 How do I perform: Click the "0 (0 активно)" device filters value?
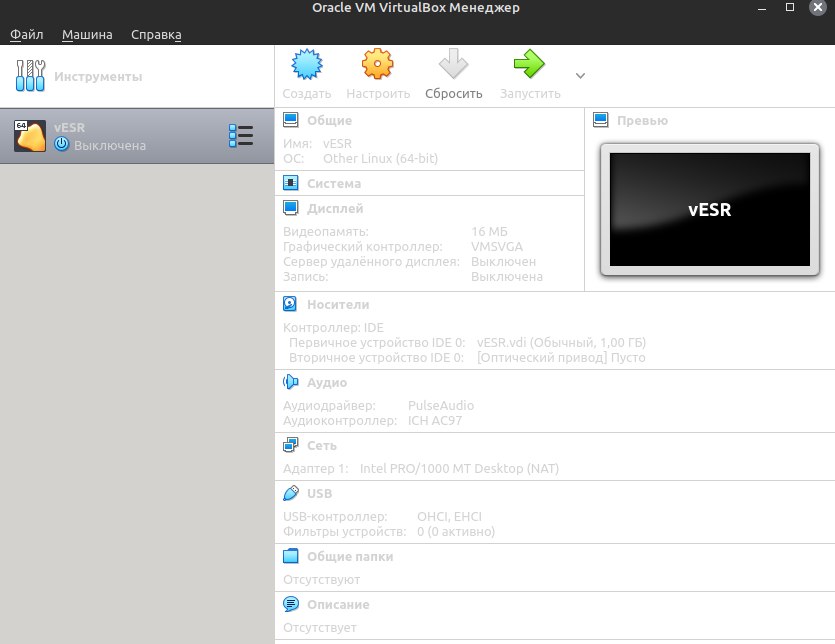point(456,532)
